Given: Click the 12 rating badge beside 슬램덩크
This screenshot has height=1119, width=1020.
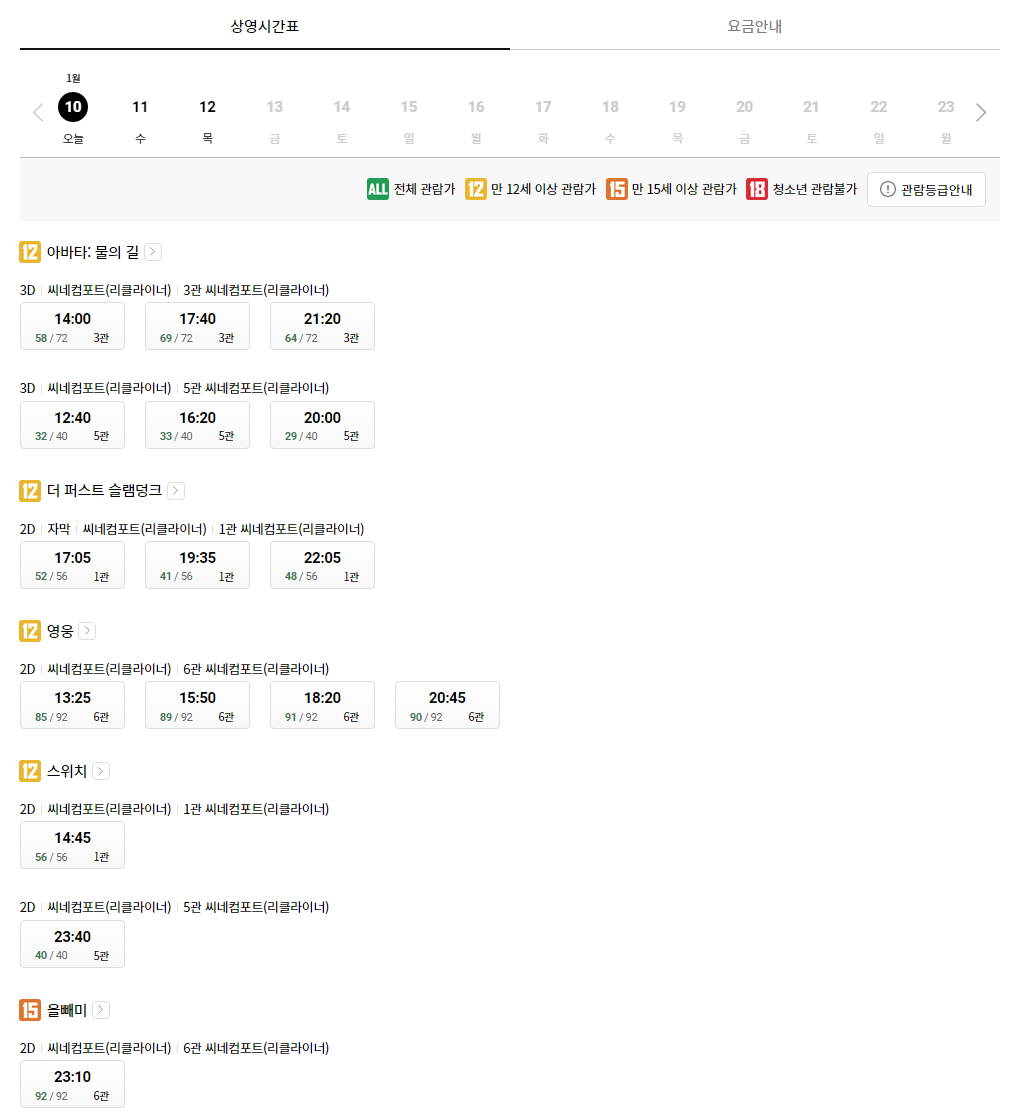Looking at the screenshot, I should tap(29, 490).
